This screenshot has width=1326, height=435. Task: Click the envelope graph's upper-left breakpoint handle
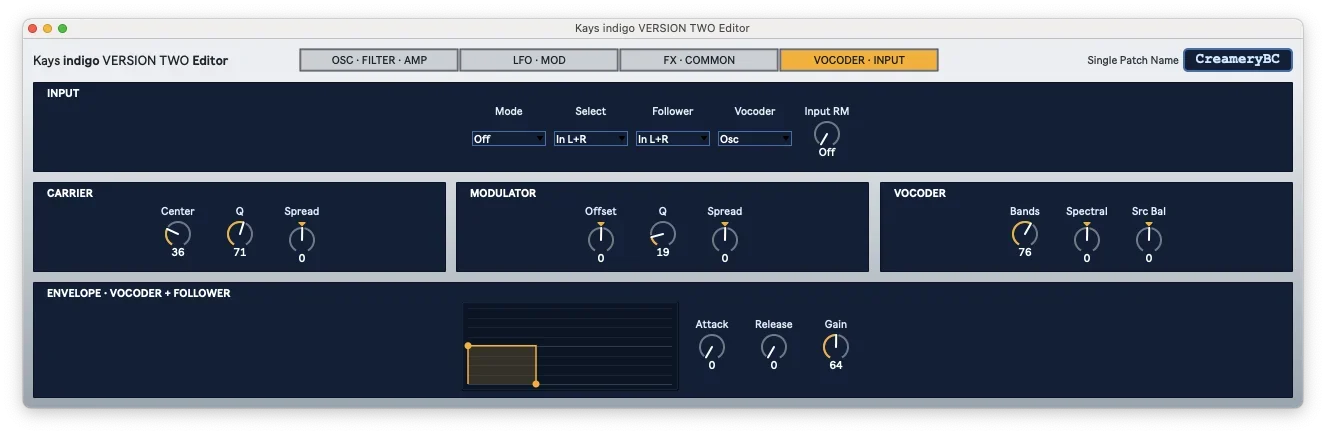[x=468, y=346]
